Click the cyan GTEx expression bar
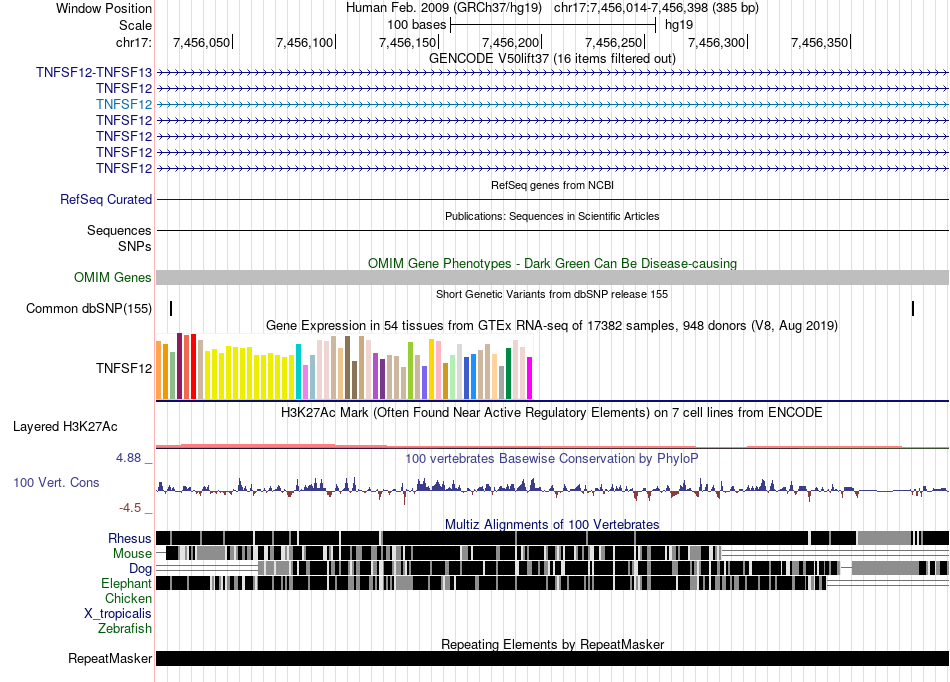This screenshot has height=682, width=950. coord(298,371)
